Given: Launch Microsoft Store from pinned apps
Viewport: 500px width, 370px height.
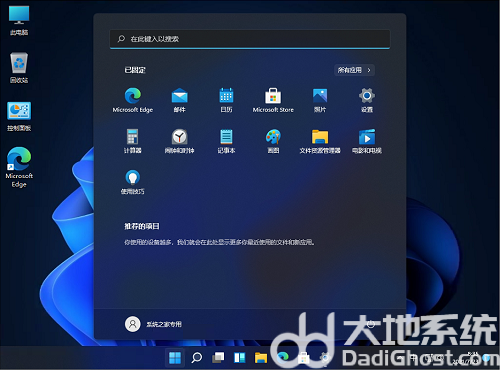Looking at the screenshot, I should click(x=273, y=100).
